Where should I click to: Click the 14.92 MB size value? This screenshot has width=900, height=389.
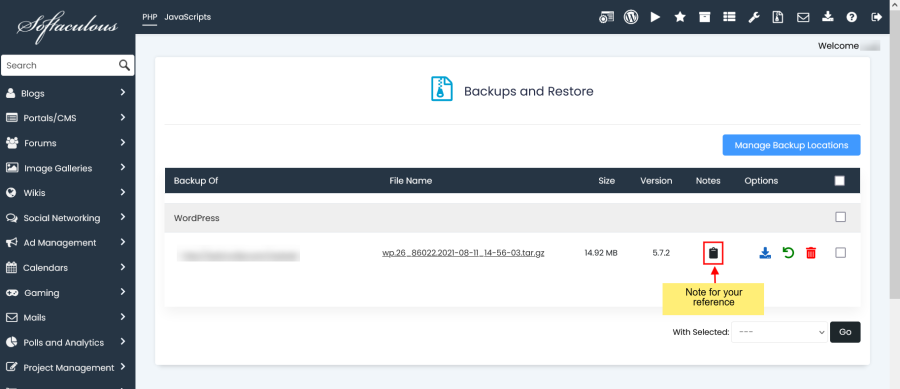point(601,253)
